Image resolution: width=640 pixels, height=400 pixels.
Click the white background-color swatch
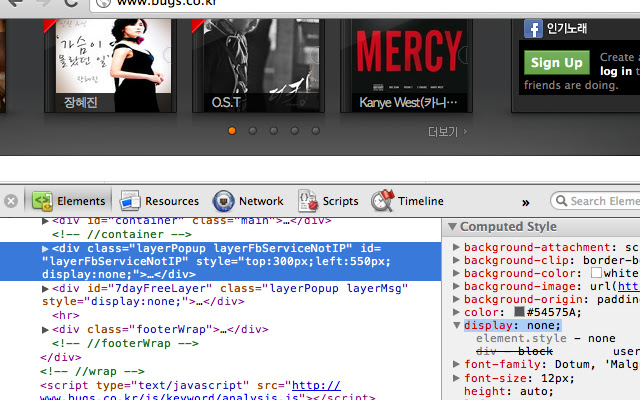596,272
